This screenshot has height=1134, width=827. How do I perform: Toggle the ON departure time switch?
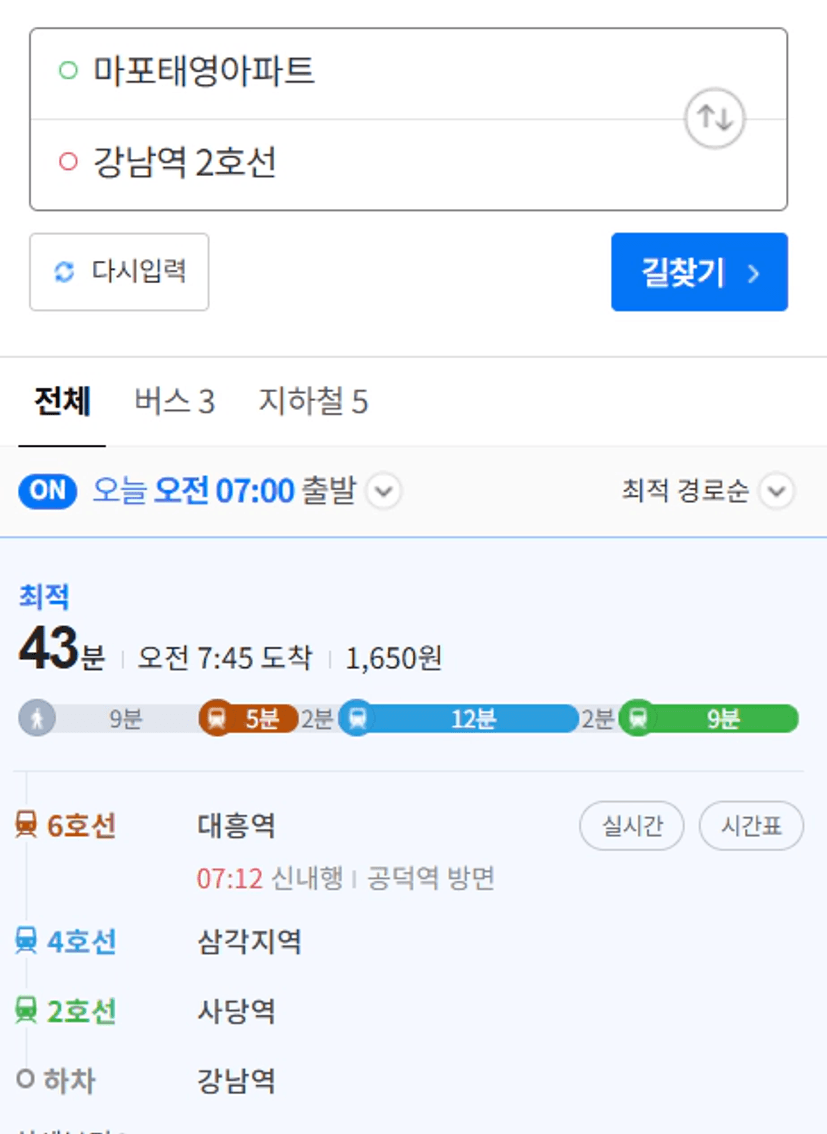tap(48, 491)
